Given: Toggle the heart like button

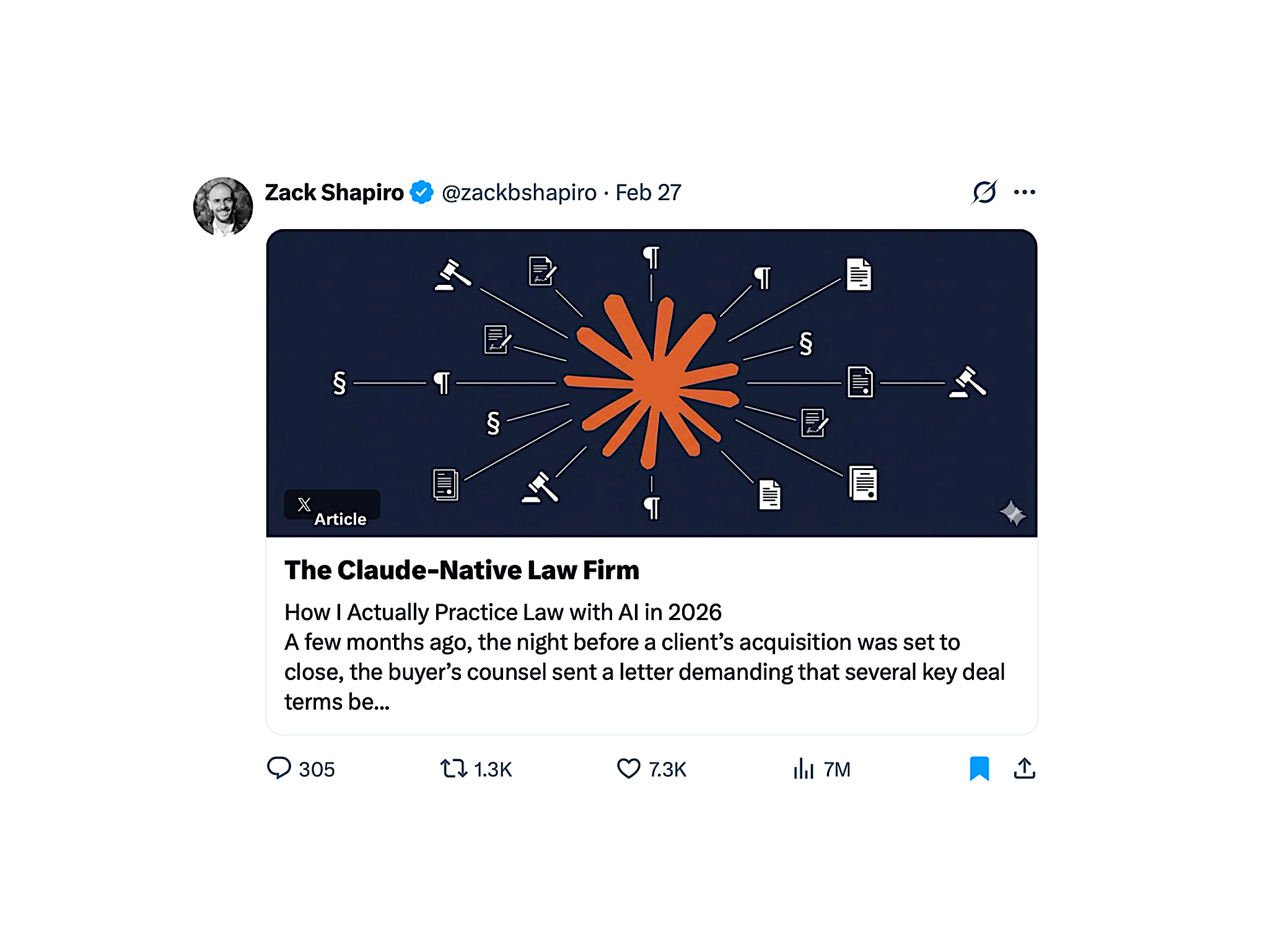Looking at the screenshot, I should [x=628, y=769].
